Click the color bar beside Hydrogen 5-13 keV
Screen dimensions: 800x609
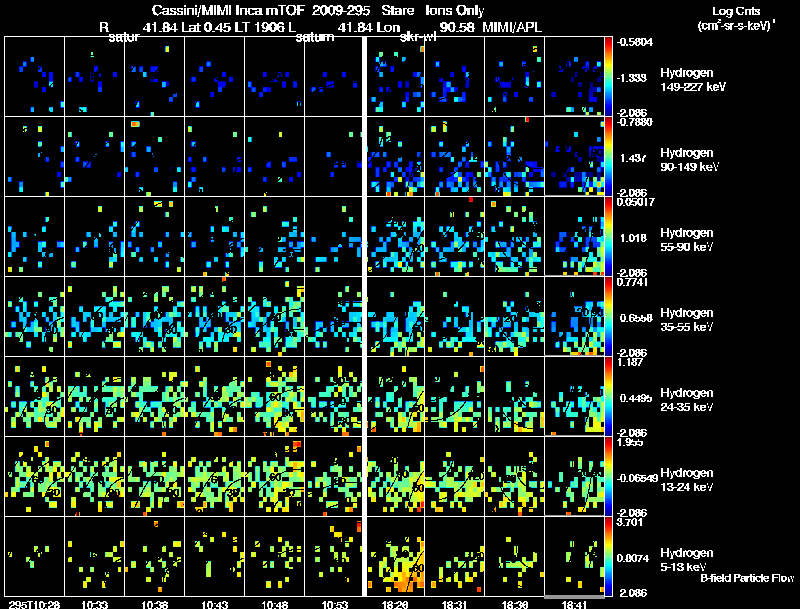[x=608, y=556]
